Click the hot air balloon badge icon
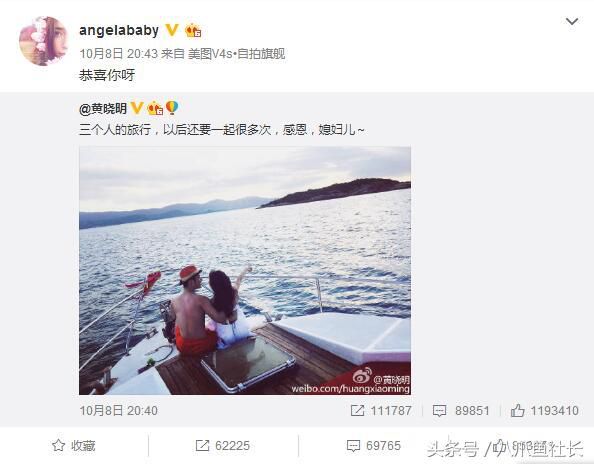 click(x=172, y=108)
